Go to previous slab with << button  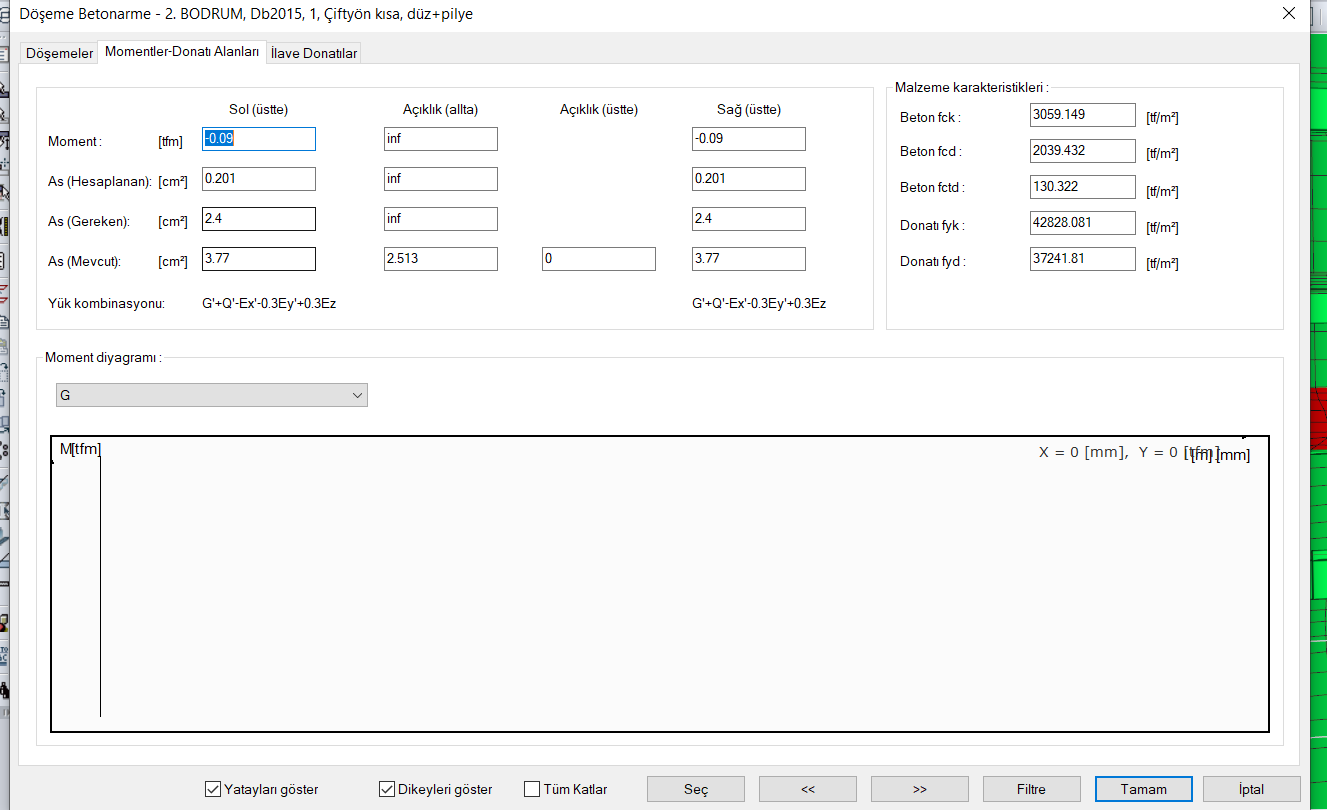coord(808,789)
